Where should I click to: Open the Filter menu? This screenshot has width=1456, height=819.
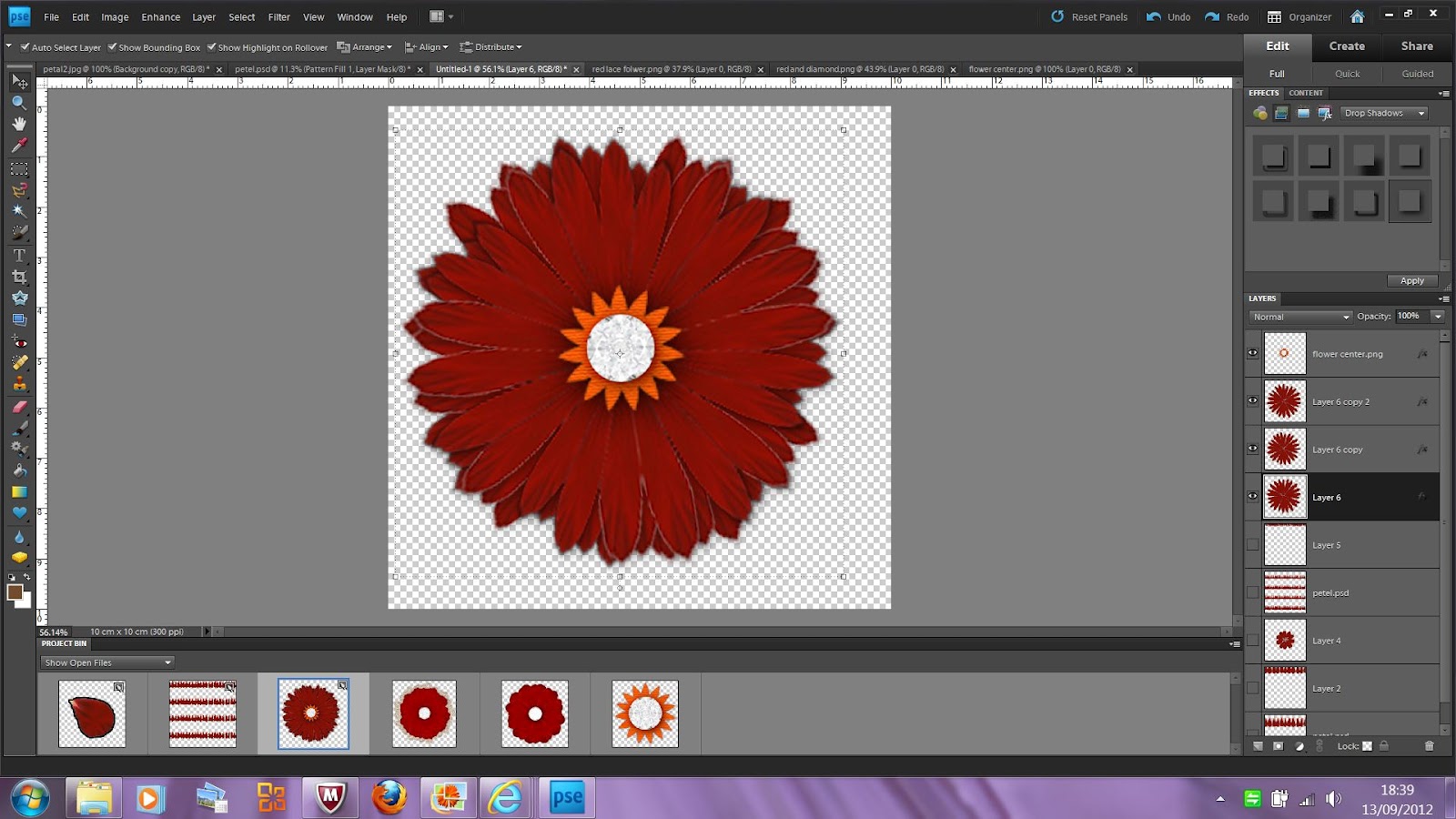tap(278, 16)
